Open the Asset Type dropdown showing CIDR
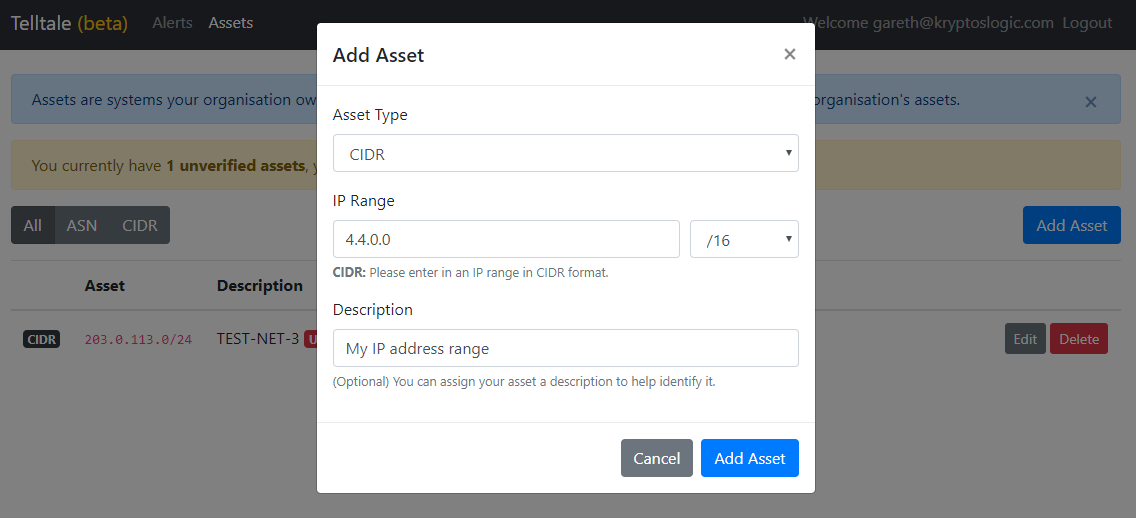The height and width of the screenshot is (518, 1136). pyautogui.click(x=565, y=153)
